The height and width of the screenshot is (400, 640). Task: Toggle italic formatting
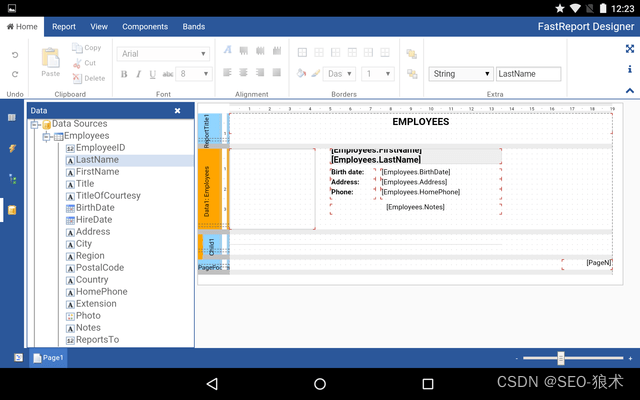click(x=138, y=74)
